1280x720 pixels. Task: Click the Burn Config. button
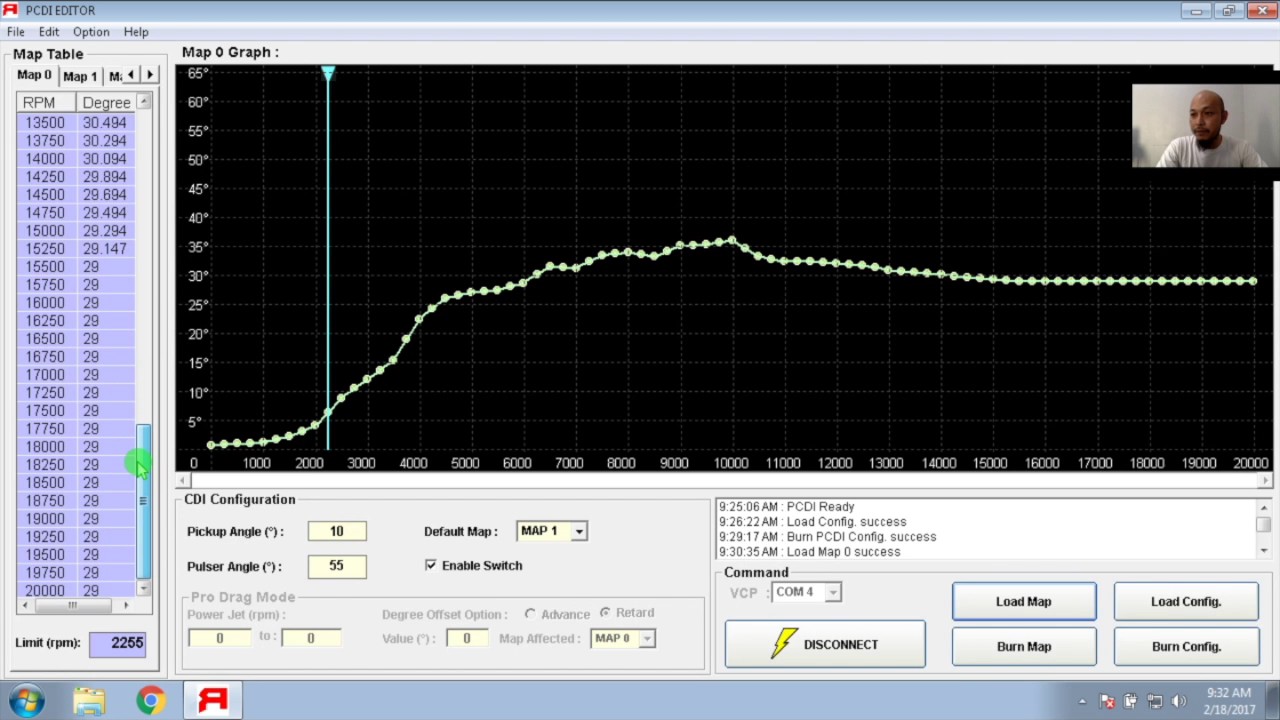point(1186,647)
